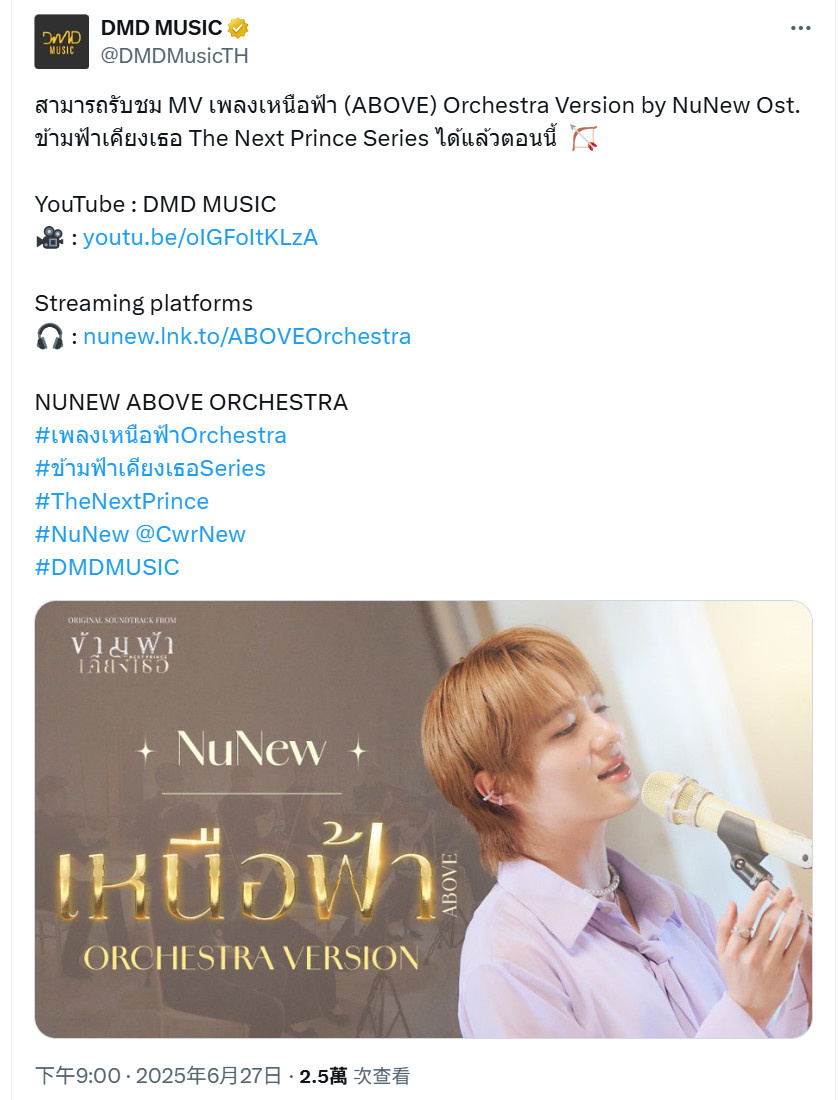The height and width of the screenshot is (1100, 840).
Task: Click the post timestamp 下午9:00 · 2025年6月27日
Action: 159,1075
